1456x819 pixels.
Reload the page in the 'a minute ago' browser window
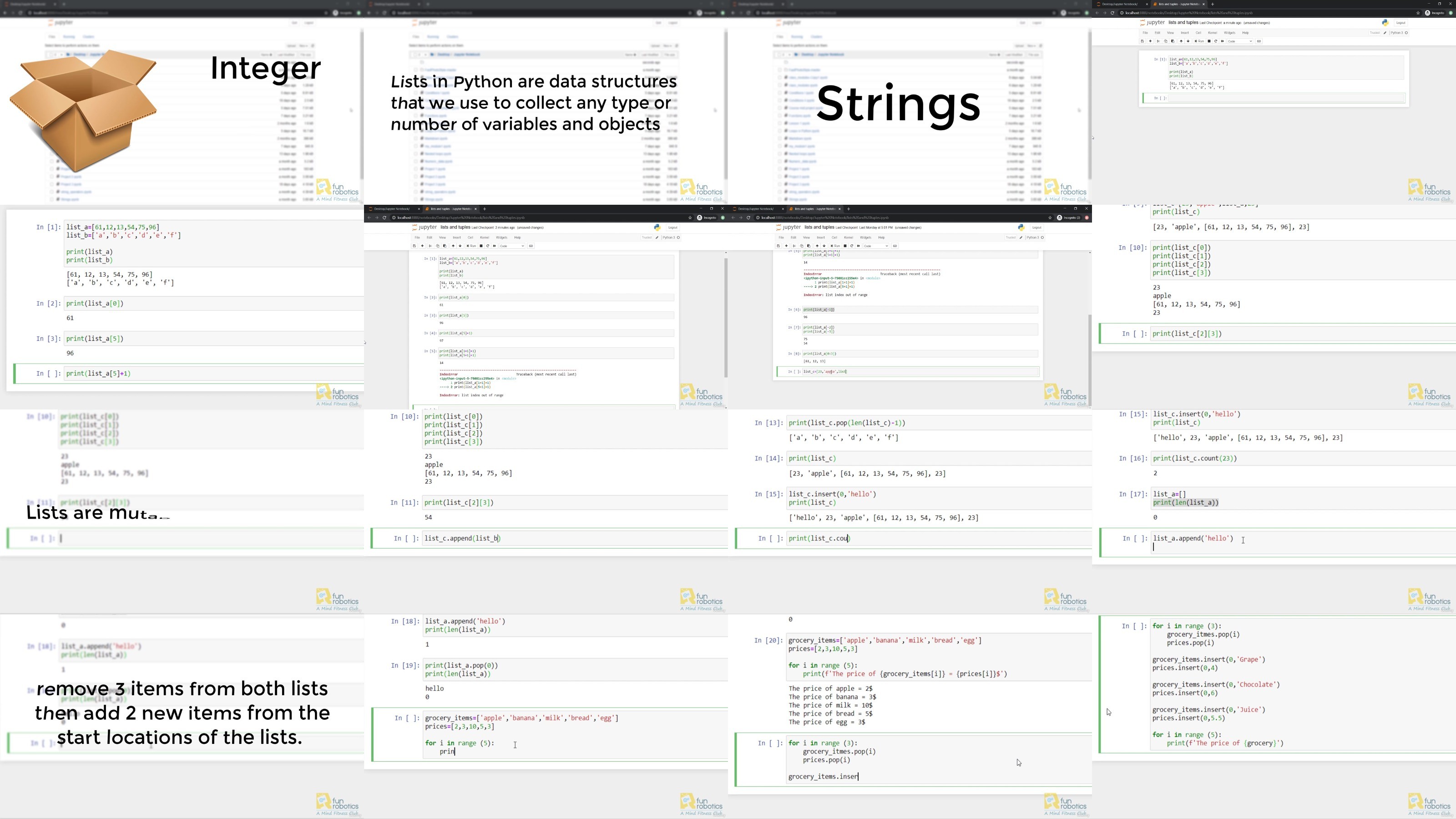point(1112,12)
